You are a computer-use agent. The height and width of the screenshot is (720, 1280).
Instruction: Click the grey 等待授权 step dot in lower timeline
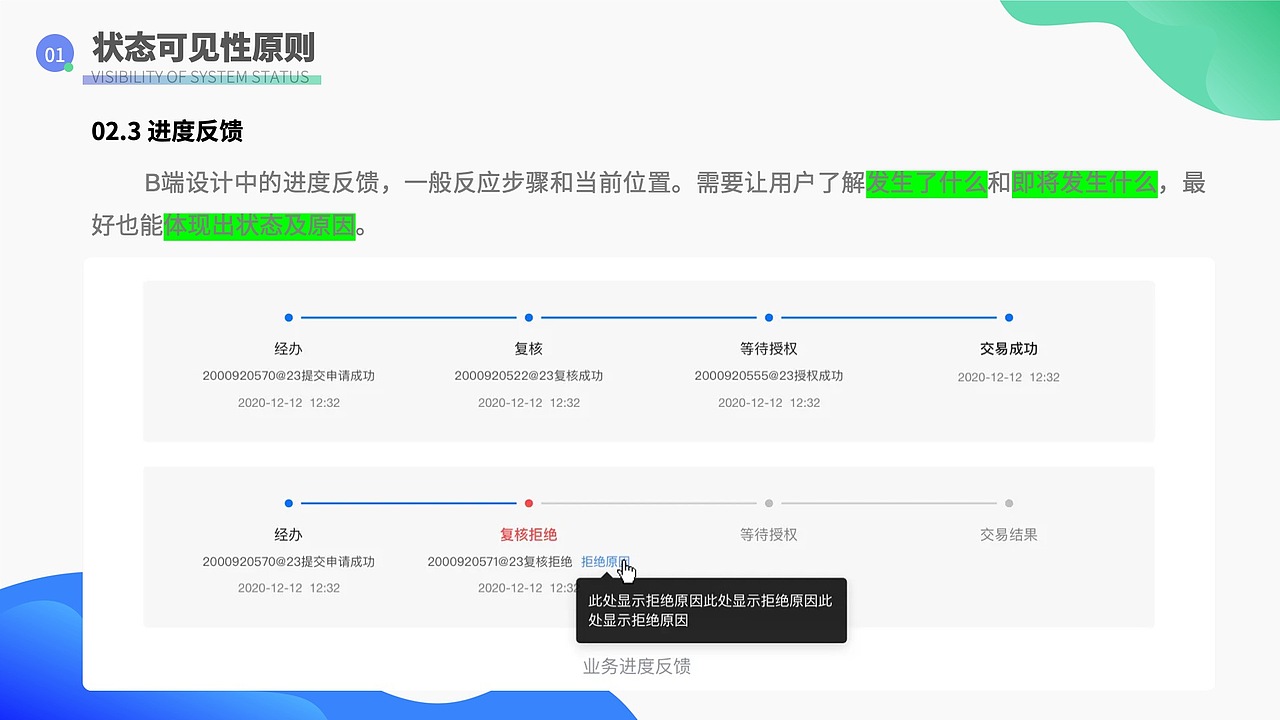pos(769,503)
